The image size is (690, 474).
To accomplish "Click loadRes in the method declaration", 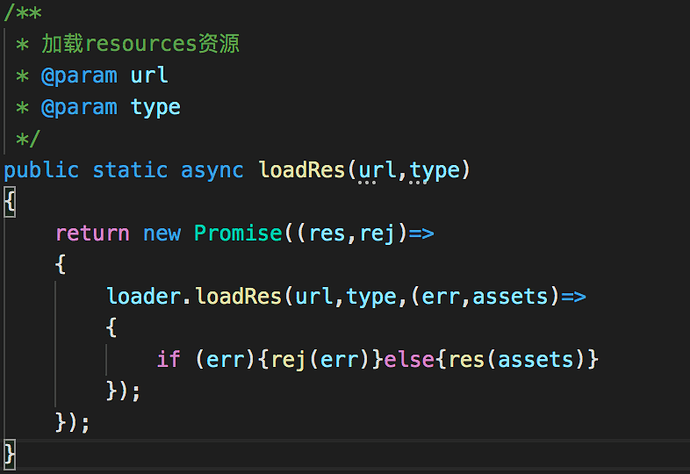I will 302,170.
